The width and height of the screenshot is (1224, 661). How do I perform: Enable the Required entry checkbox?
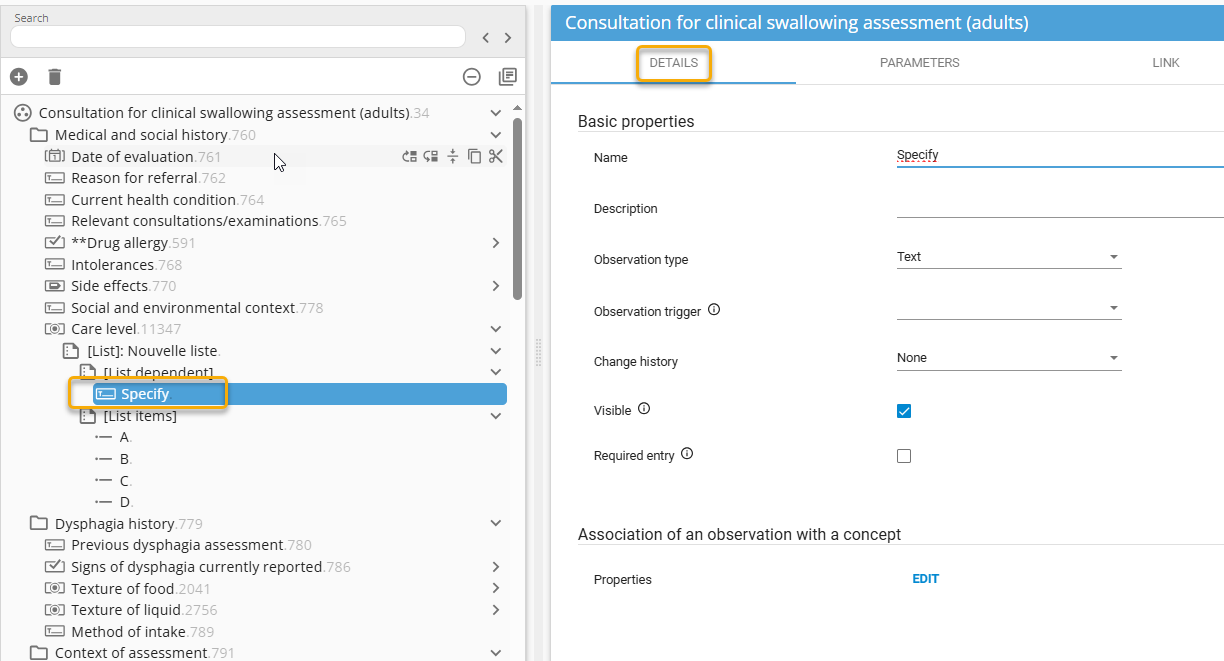(x=904, y=456)
